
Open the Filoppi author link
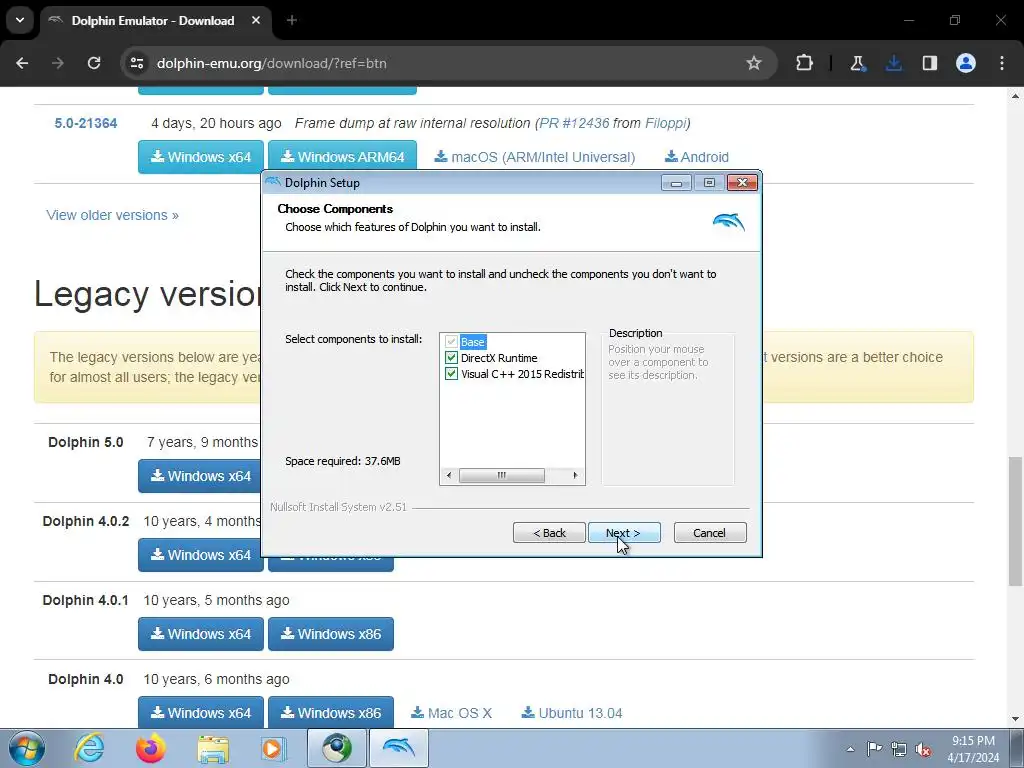(x=665, y=123)
